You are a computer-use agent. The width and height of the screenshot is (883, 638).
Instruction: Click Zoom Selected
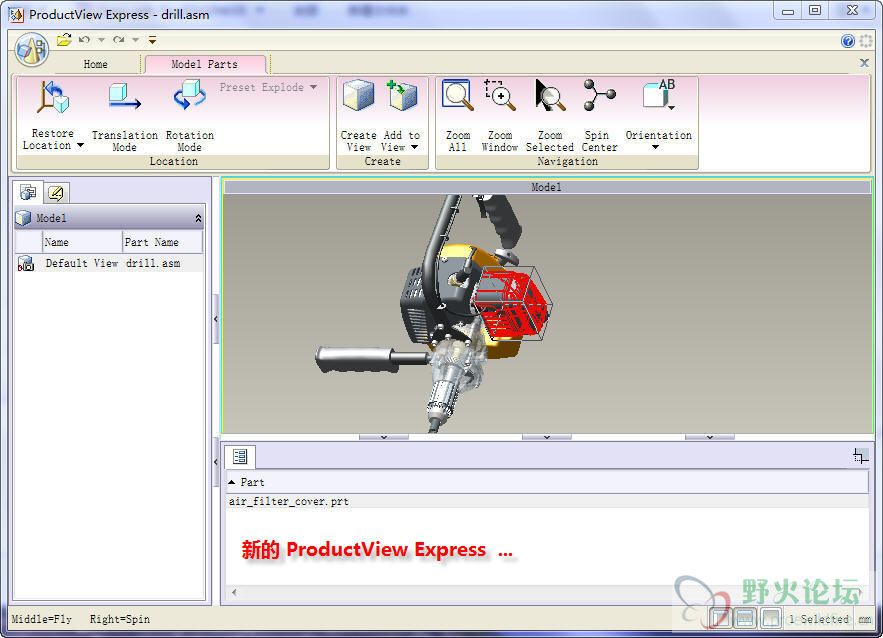click(550, 115)
